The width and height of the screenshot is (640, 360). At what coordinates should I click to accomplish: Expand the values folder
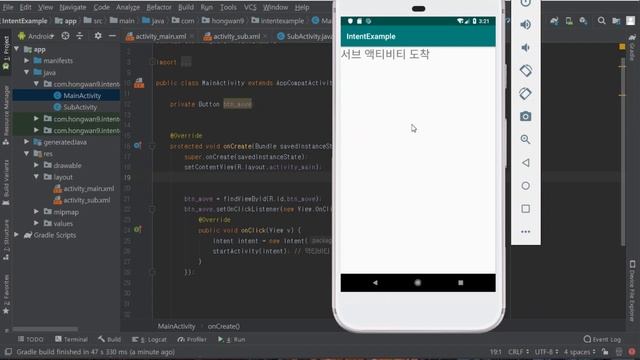(x=36, y=223)
